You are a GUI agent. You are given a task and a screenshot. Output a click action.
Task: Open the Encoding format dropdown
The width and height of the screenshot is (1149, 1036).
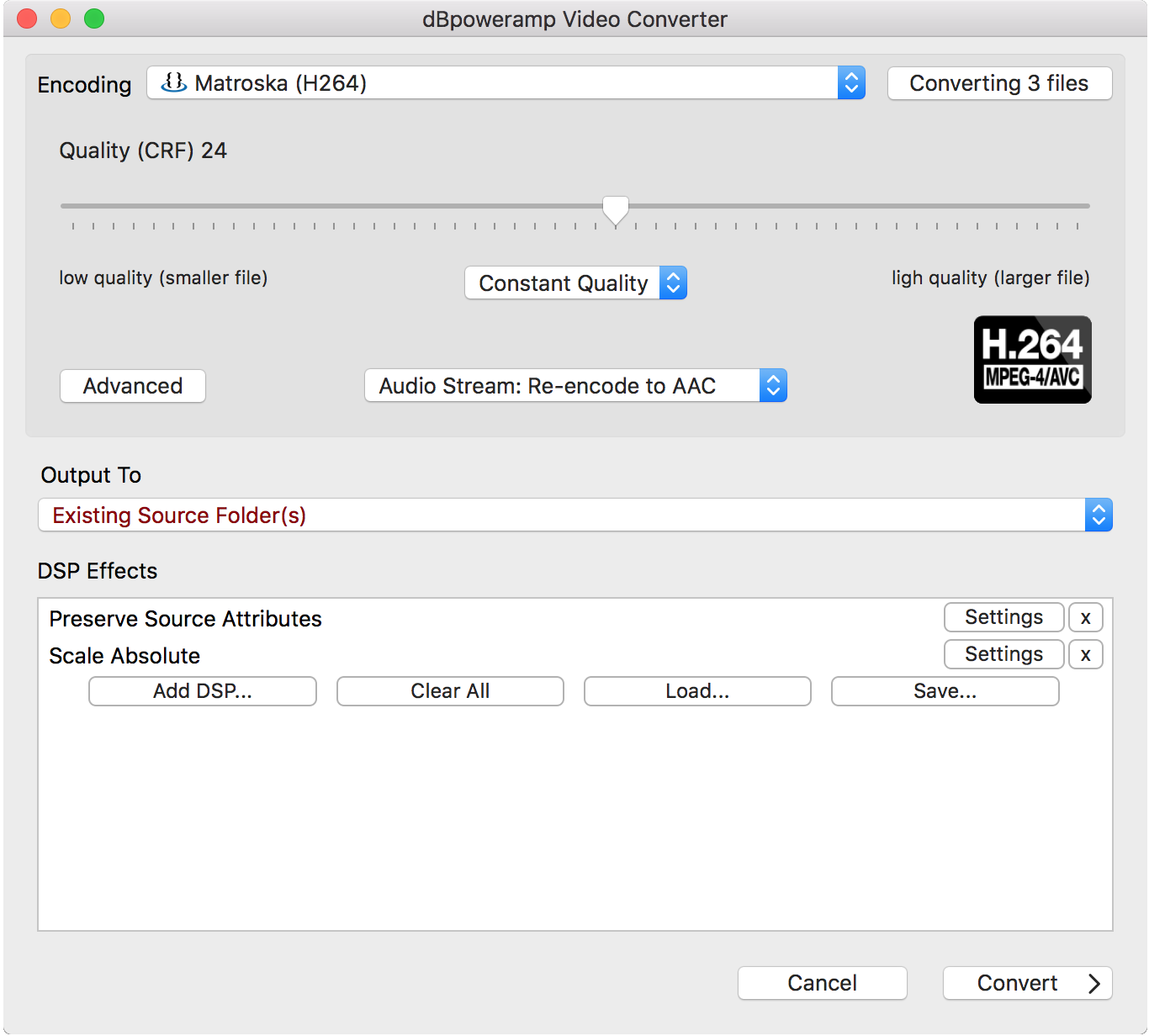tap(506, 83)
